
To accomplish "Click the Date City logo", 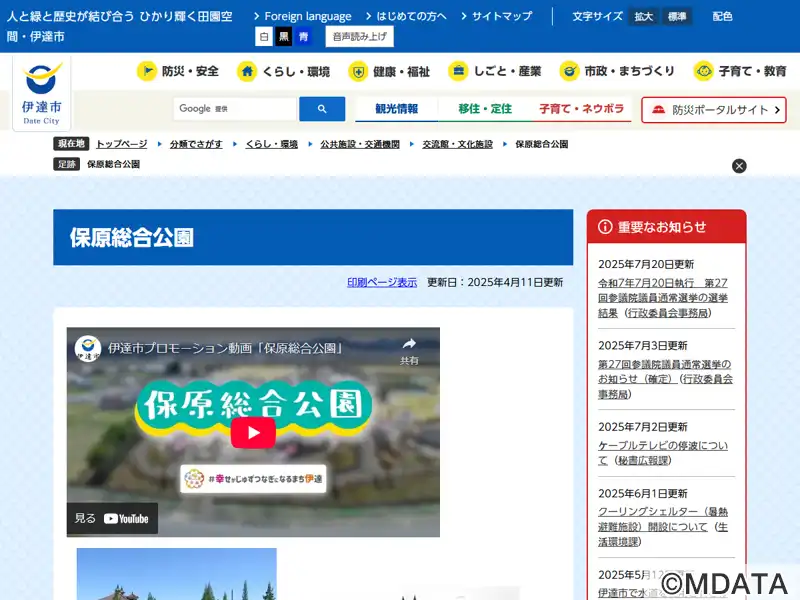I will point(41,93).
